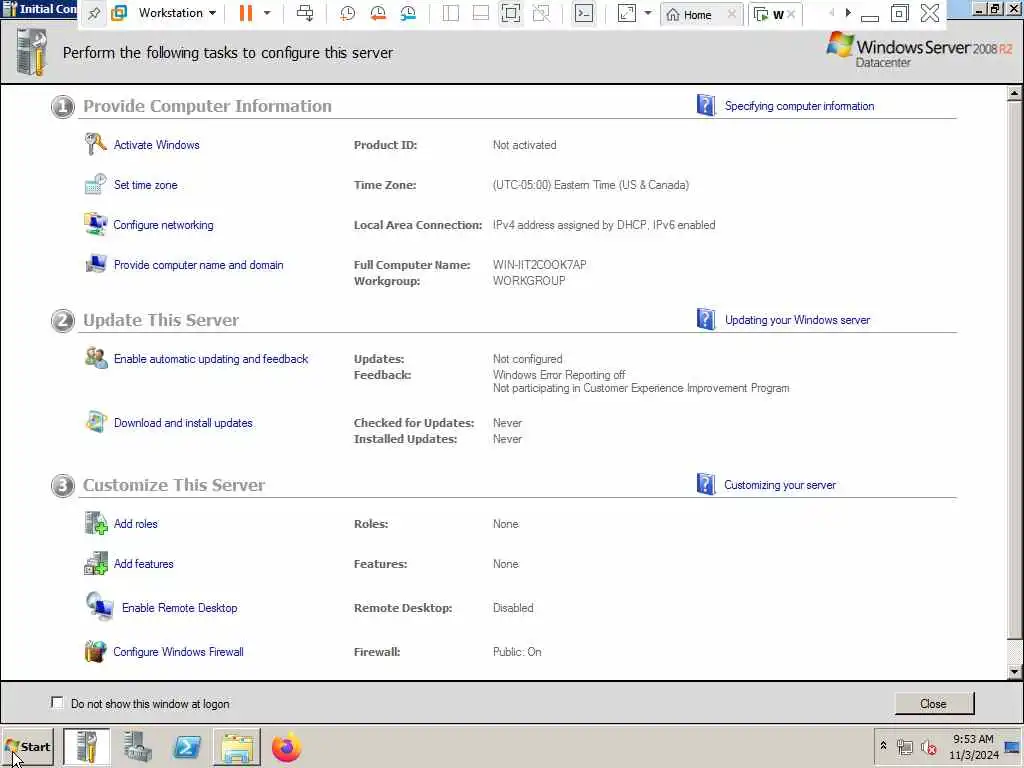Click the Initial Configuration Tasks taskbar button

click(x=86, y=747)
